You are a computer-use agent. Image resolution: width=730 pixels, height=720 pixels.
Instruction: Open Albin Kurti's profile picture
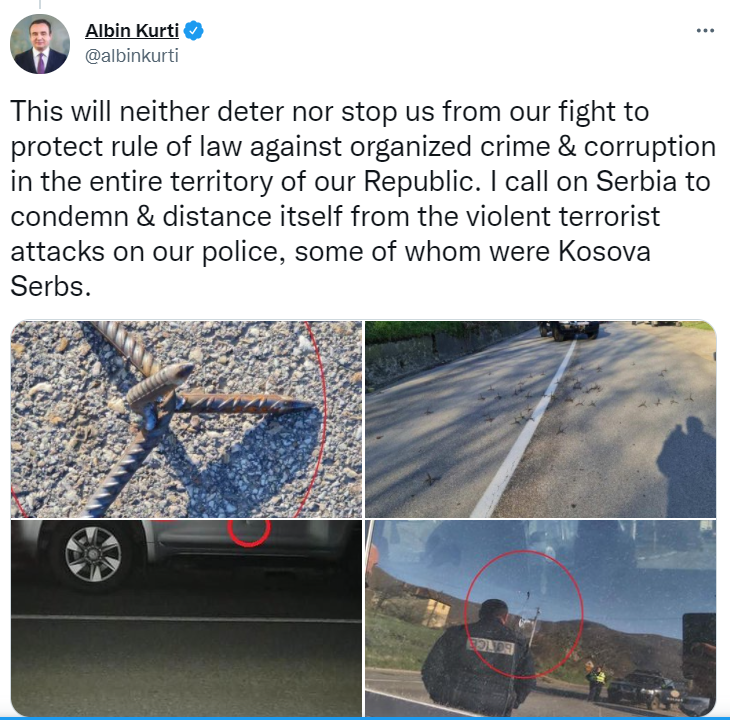coord(40,44)
